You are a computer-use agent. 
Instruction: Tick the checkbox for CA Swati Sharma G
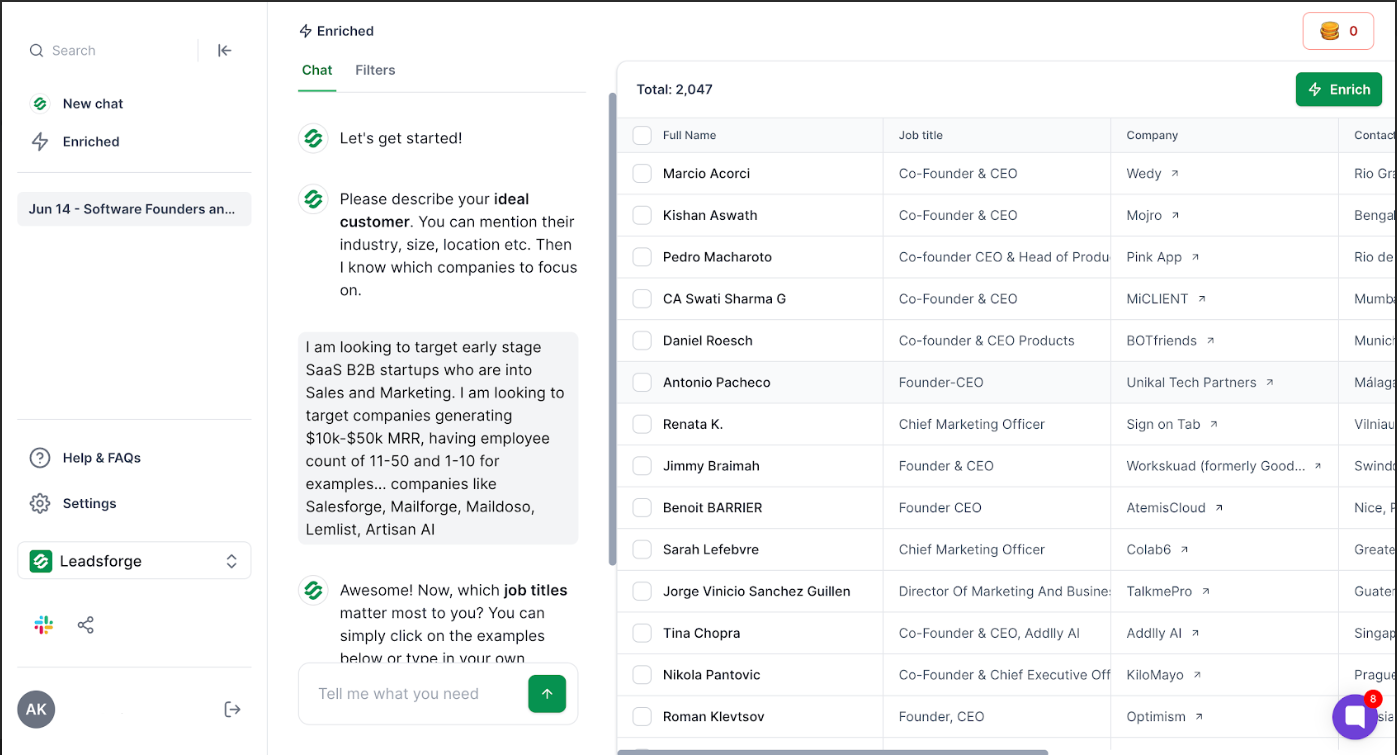[x=642, y=299]
